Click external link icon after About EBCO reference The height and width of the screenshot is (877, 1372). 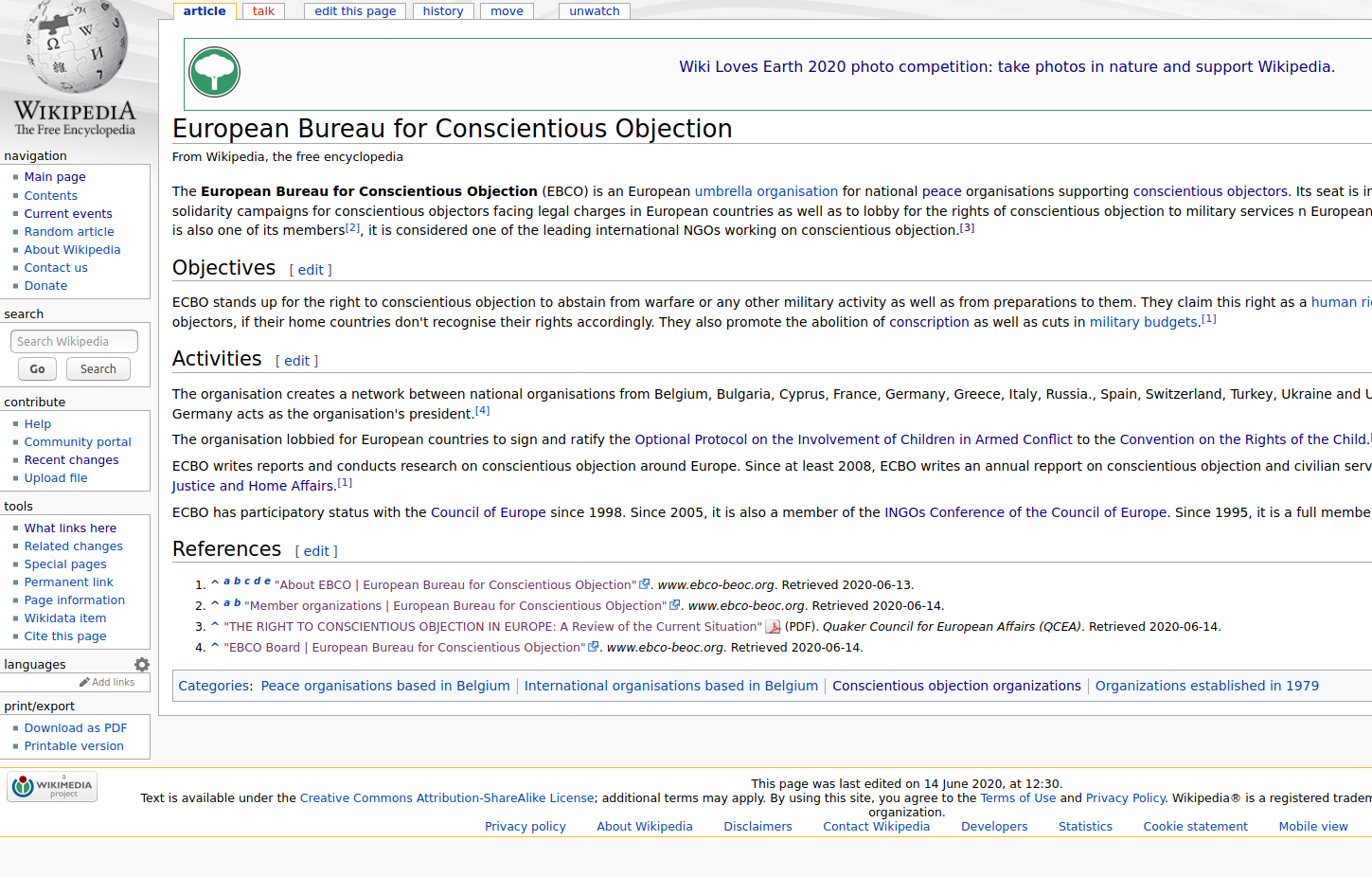pyautogui.click(x=645, y=584)
